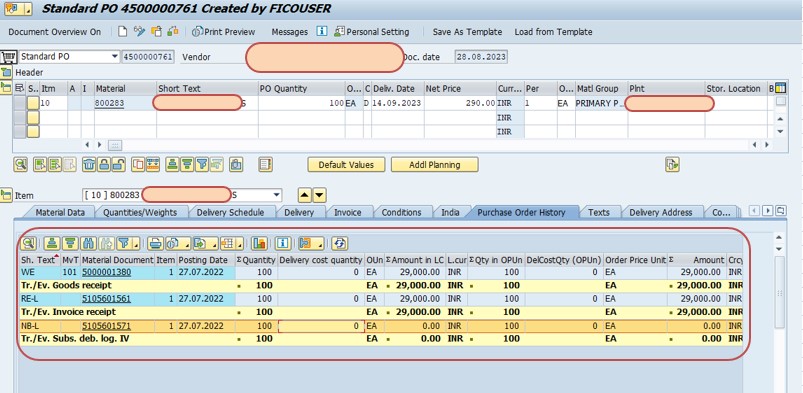Click history grid Print icon
The image size is (803, 393).
pos(156,242)
